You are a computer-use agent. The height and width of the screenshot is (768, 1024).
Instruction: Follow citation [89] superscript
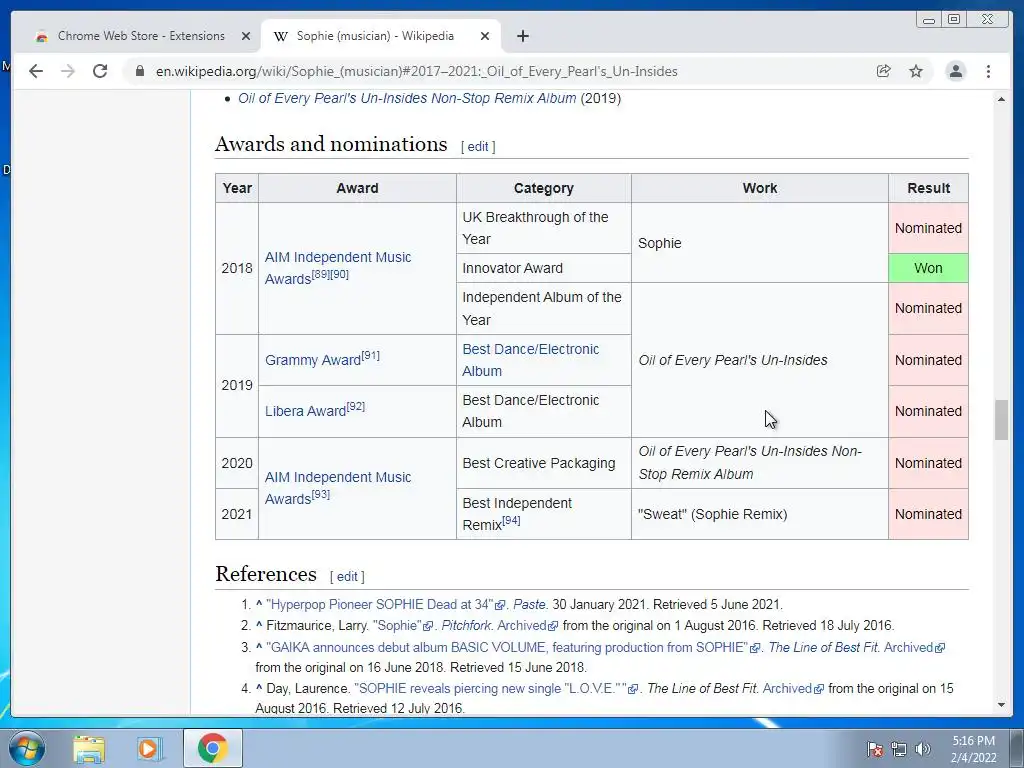[321, 274]
